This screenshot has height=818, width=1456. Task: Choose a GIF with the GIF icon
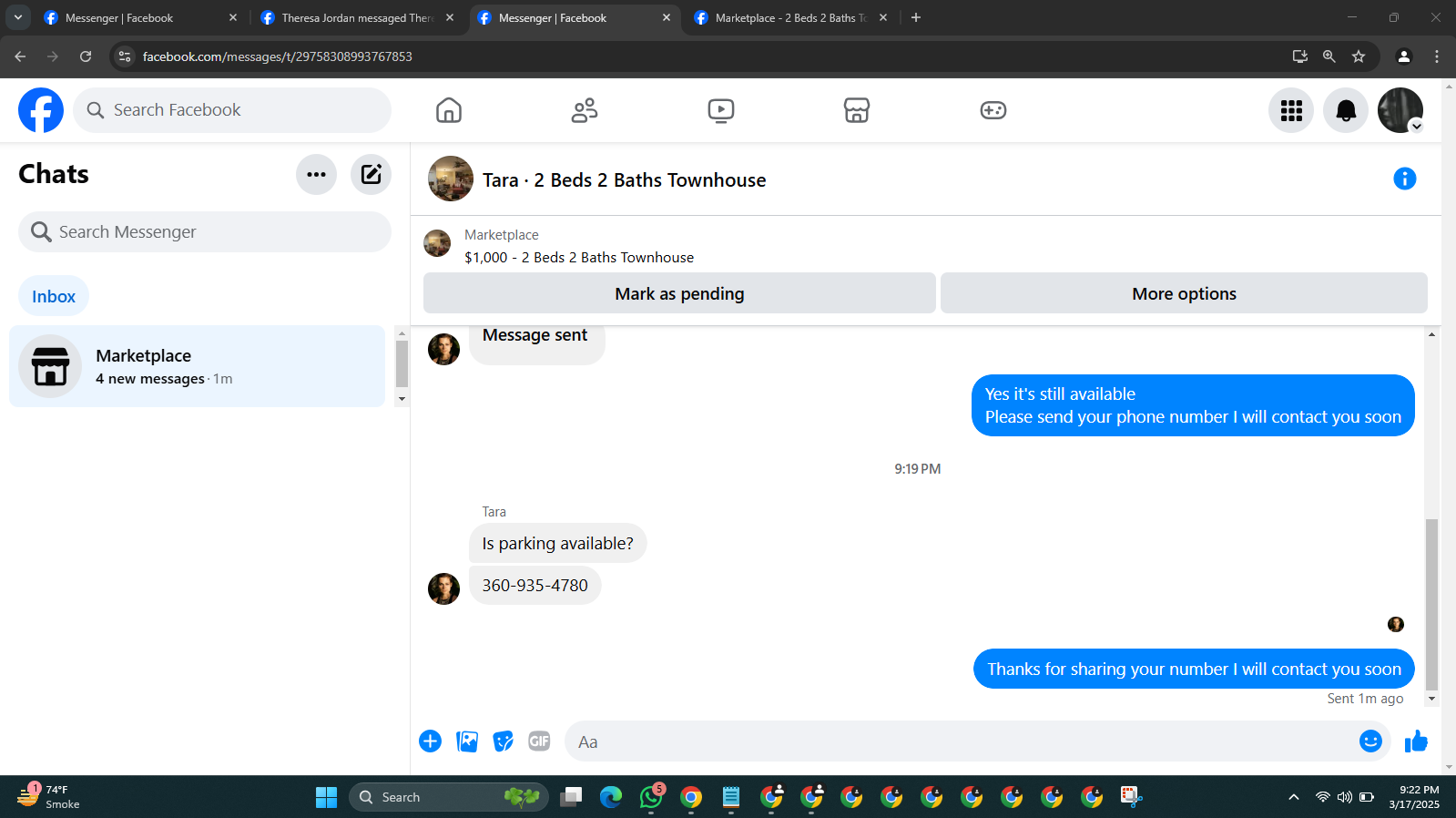539,741
